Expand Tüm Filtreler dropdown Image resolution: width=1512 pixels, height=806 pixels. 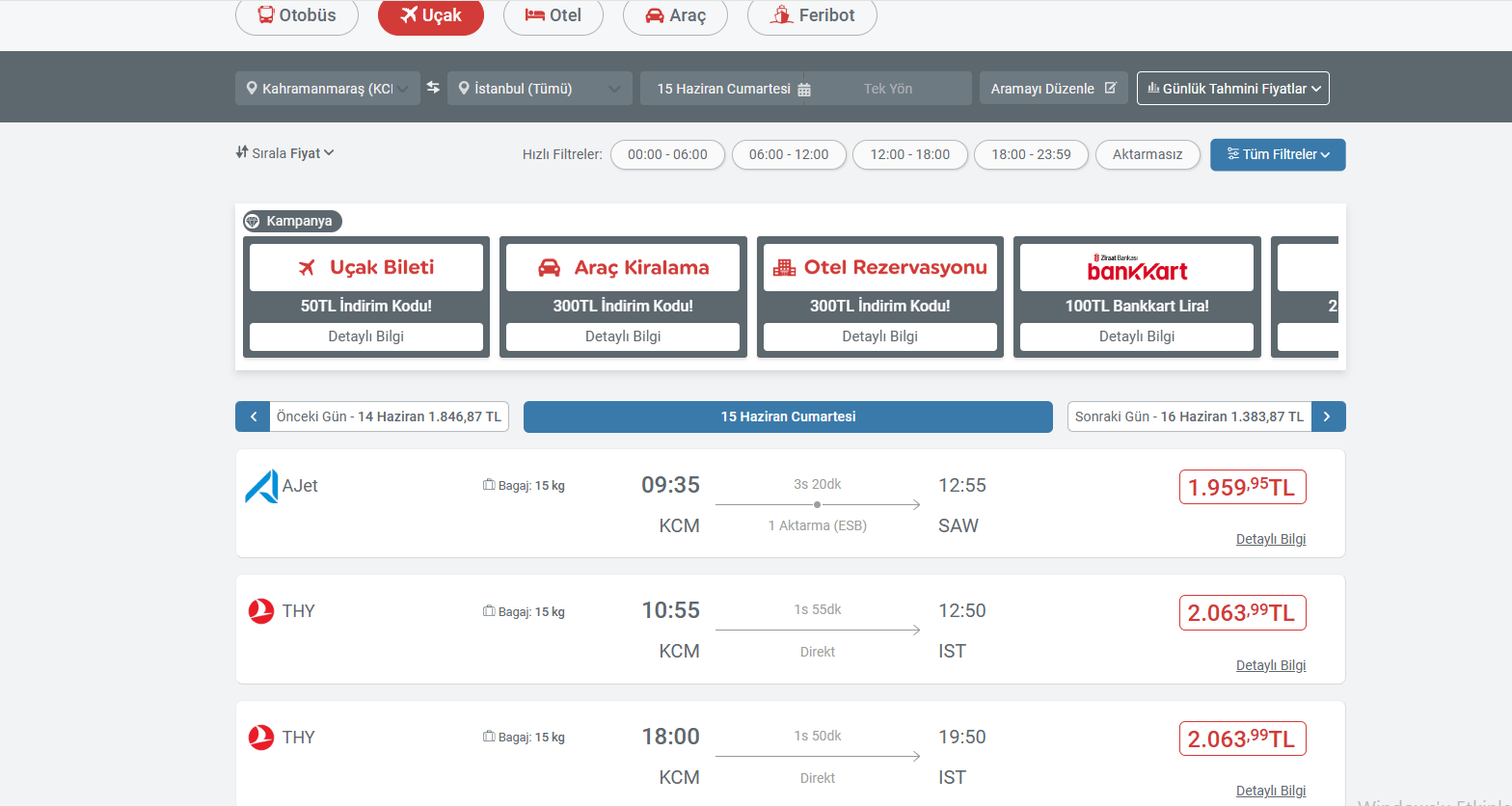[x=1278, y=154]
